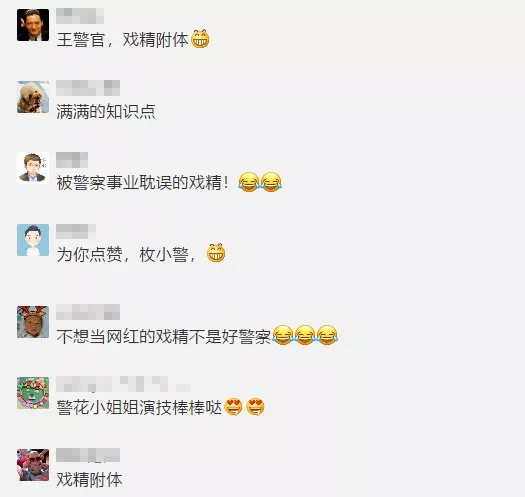Screen dimensions: 525x497
Task: Click the second heart-eyes emoji
Action: 255,407
